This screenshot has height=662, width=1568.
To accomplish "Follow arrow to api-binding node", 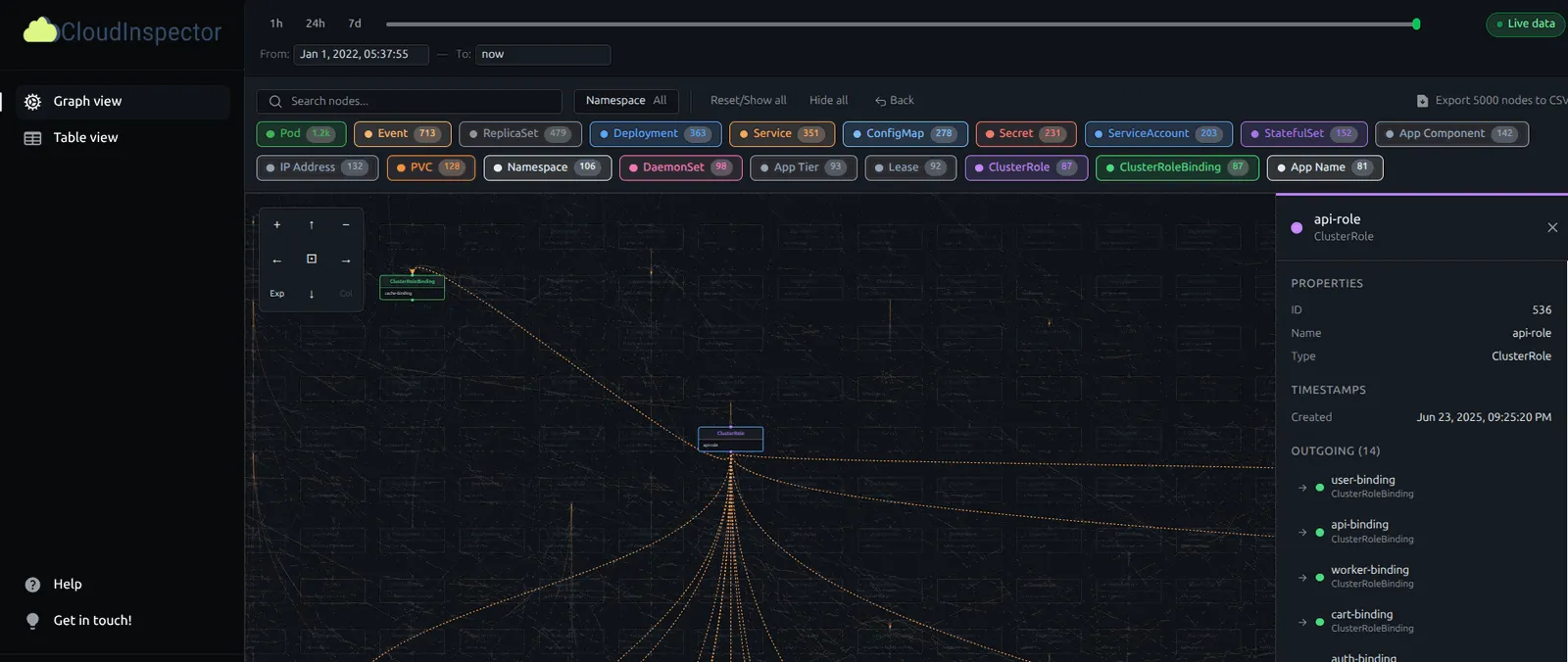I will (x=1302, y=533).
